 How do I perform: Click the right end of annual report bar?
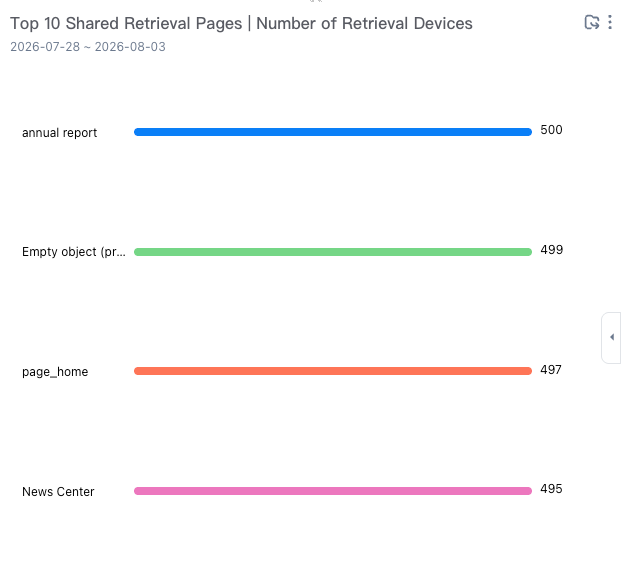pyautogui.click(x=528, y=132)
